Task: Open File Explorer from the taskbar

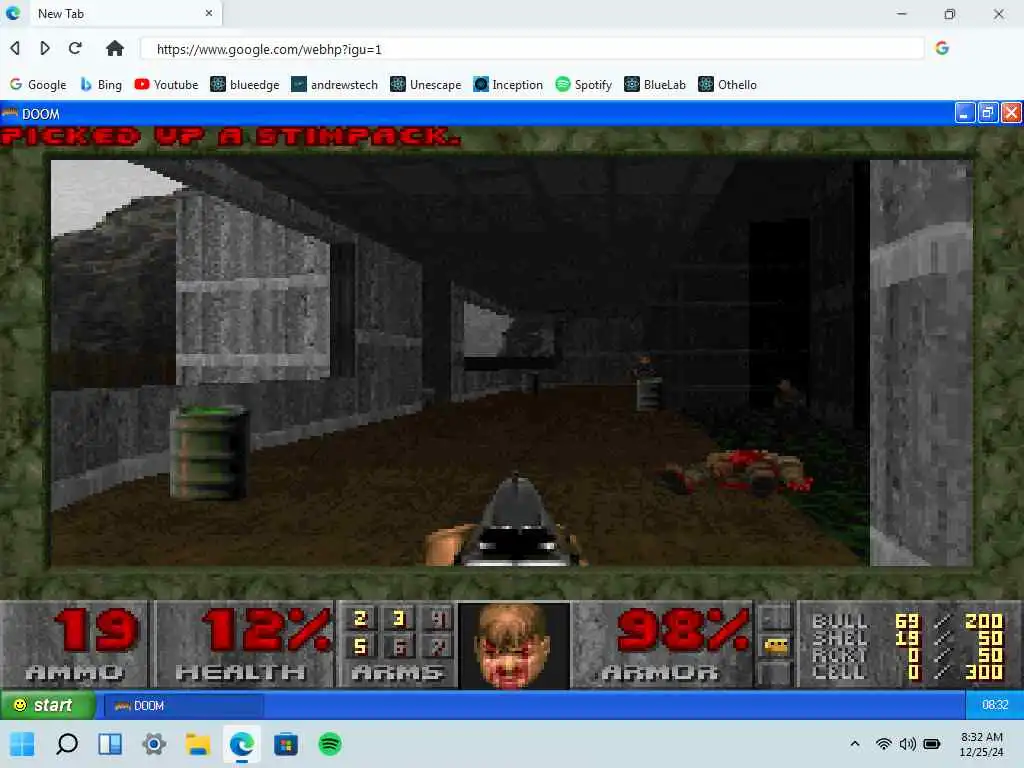Action: [198, 744]
